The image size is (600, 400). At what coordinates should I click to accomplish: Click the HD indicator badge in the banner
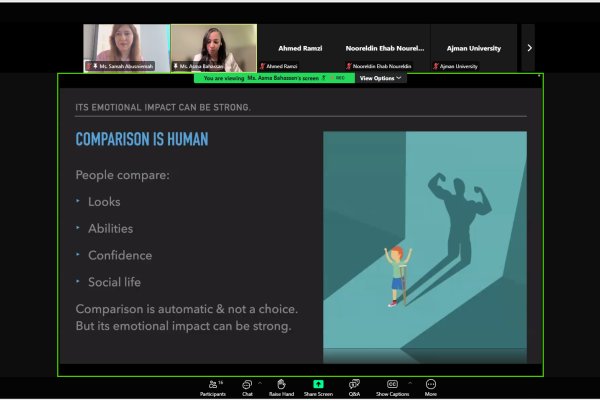pyautogui.click(x=340, y=77)
